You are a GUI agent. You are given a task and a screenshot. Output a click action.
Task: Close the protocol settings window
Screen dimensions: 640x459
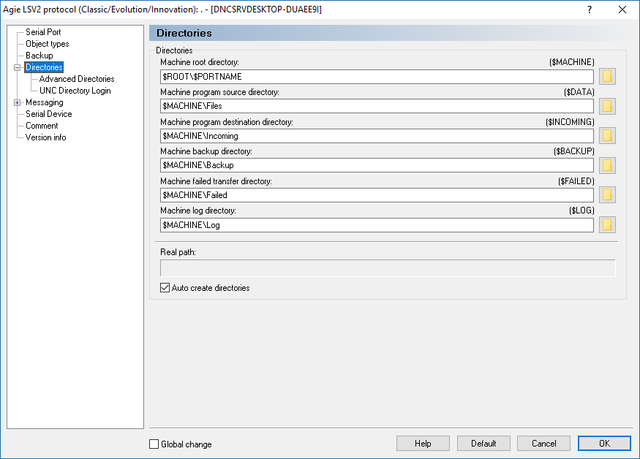click(622, 9)
